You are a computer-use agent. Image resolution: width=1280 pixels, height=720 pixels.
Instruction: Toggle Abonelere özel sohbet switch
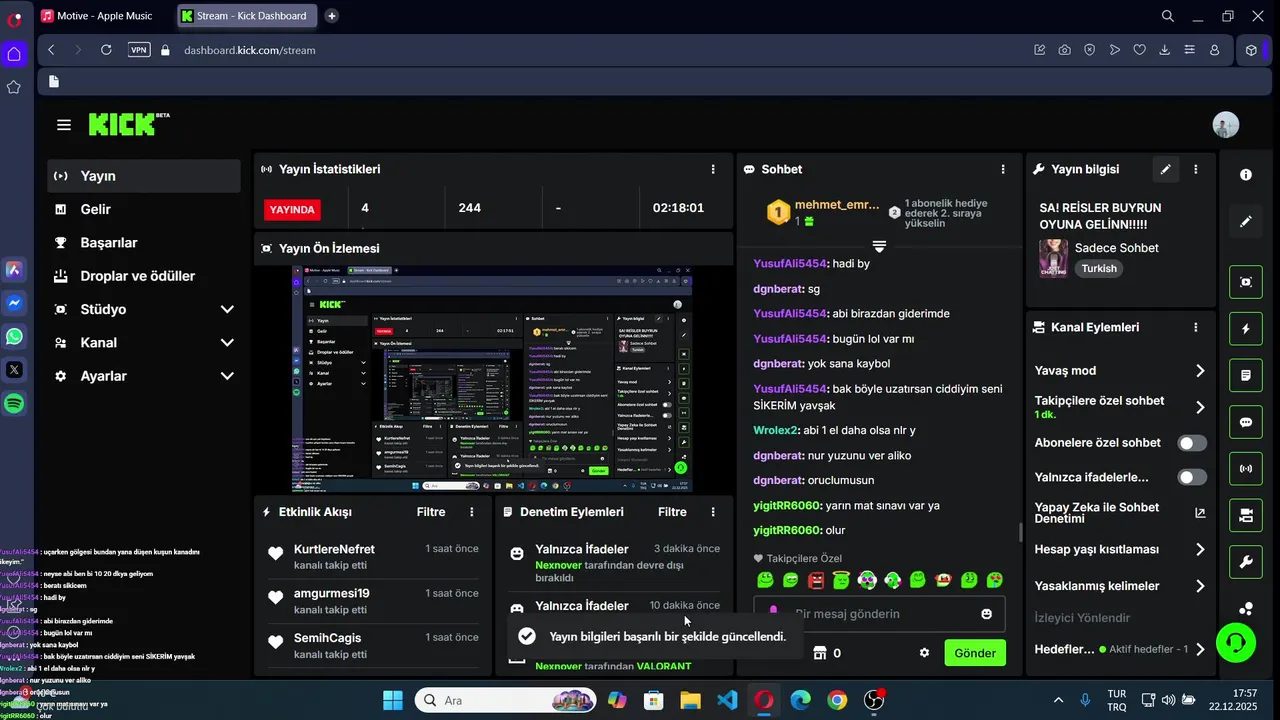(x=1192, y=443)
